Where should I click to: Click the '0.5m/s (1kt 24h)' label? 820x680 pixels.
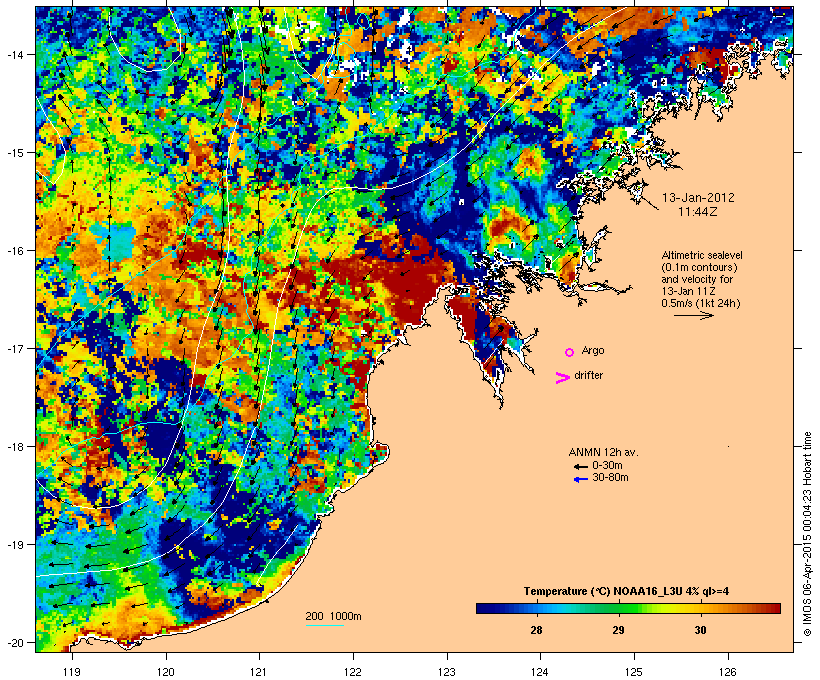point(701,303)
